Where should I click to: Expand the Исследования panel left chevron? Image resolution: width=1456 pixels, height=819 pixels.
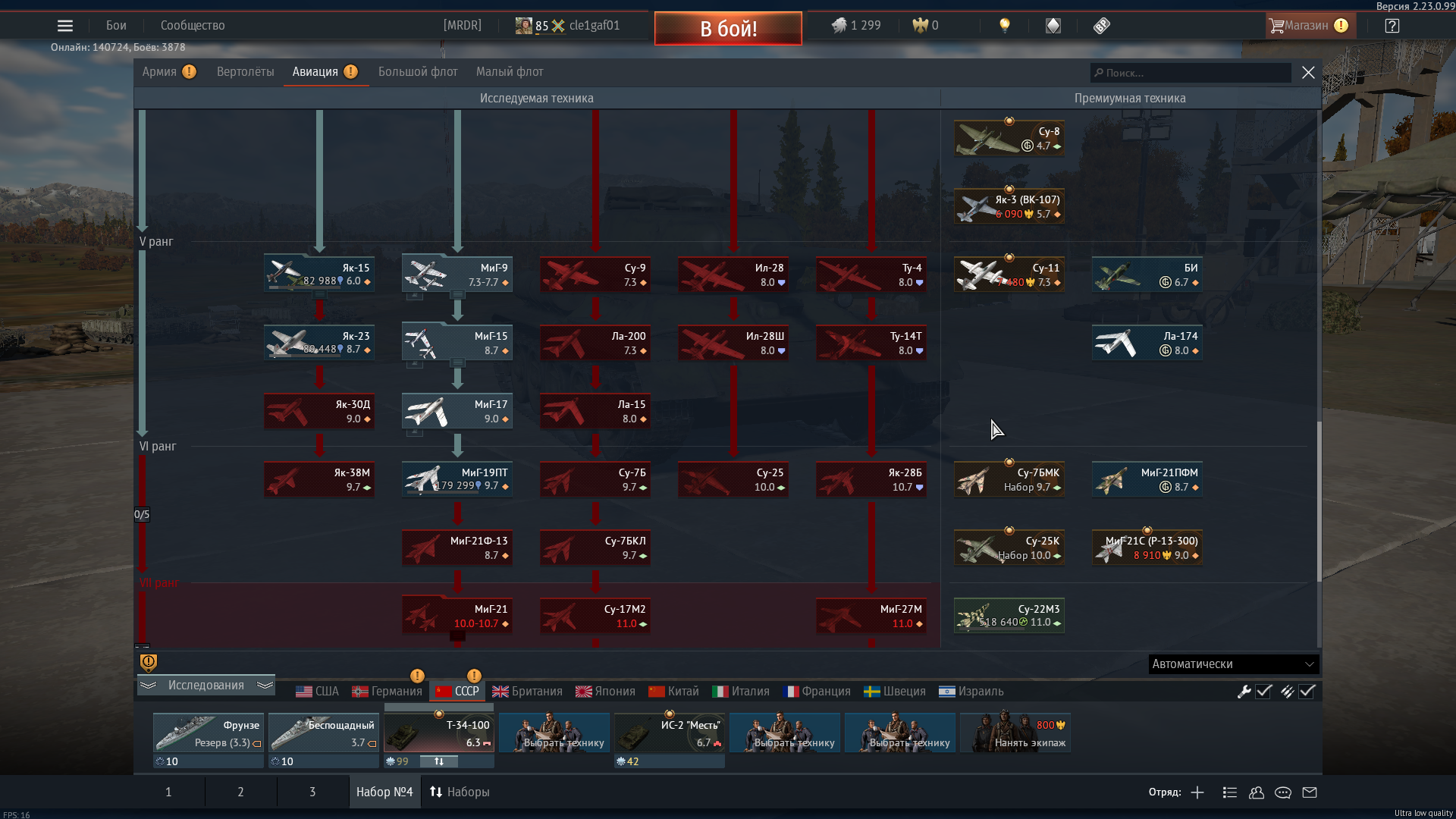149,686
